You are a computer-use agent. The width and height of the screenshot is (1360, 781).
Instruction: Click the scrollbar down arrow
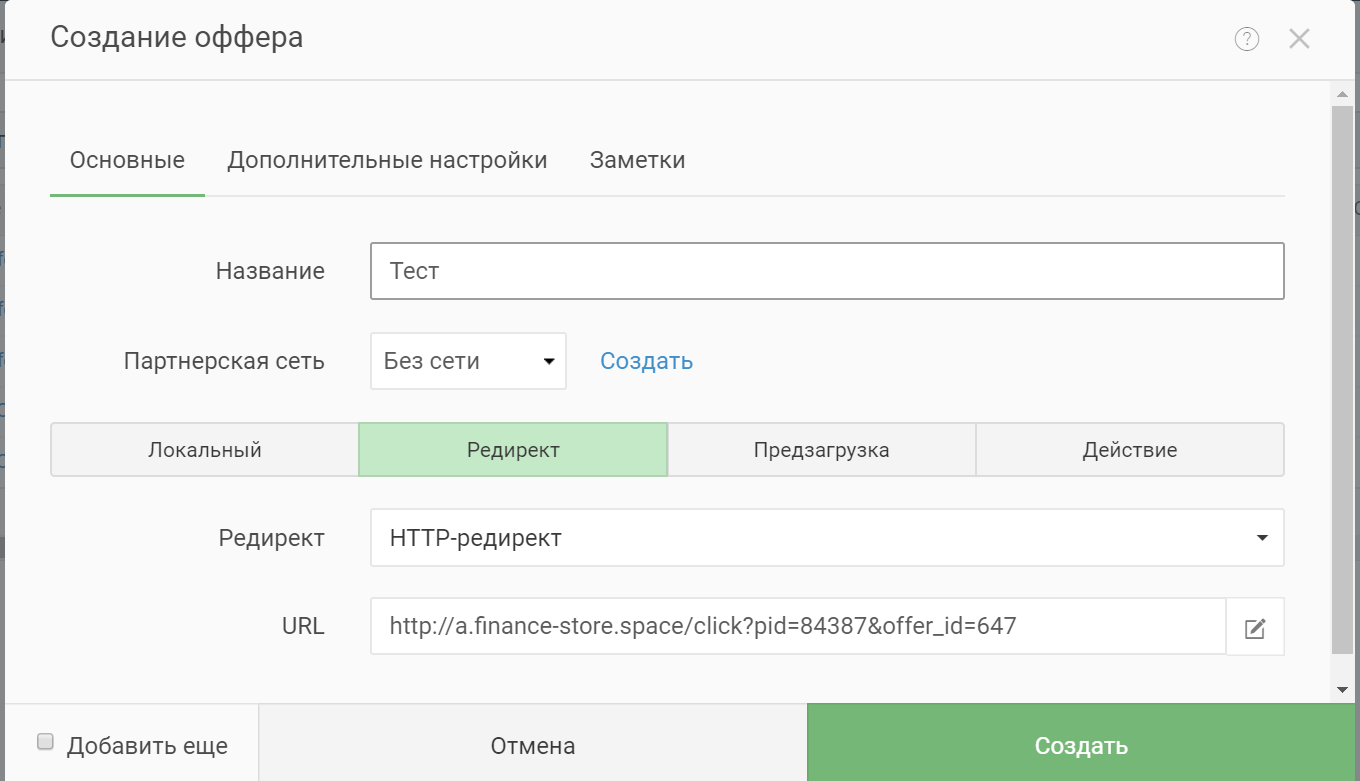pos(1342,690)
